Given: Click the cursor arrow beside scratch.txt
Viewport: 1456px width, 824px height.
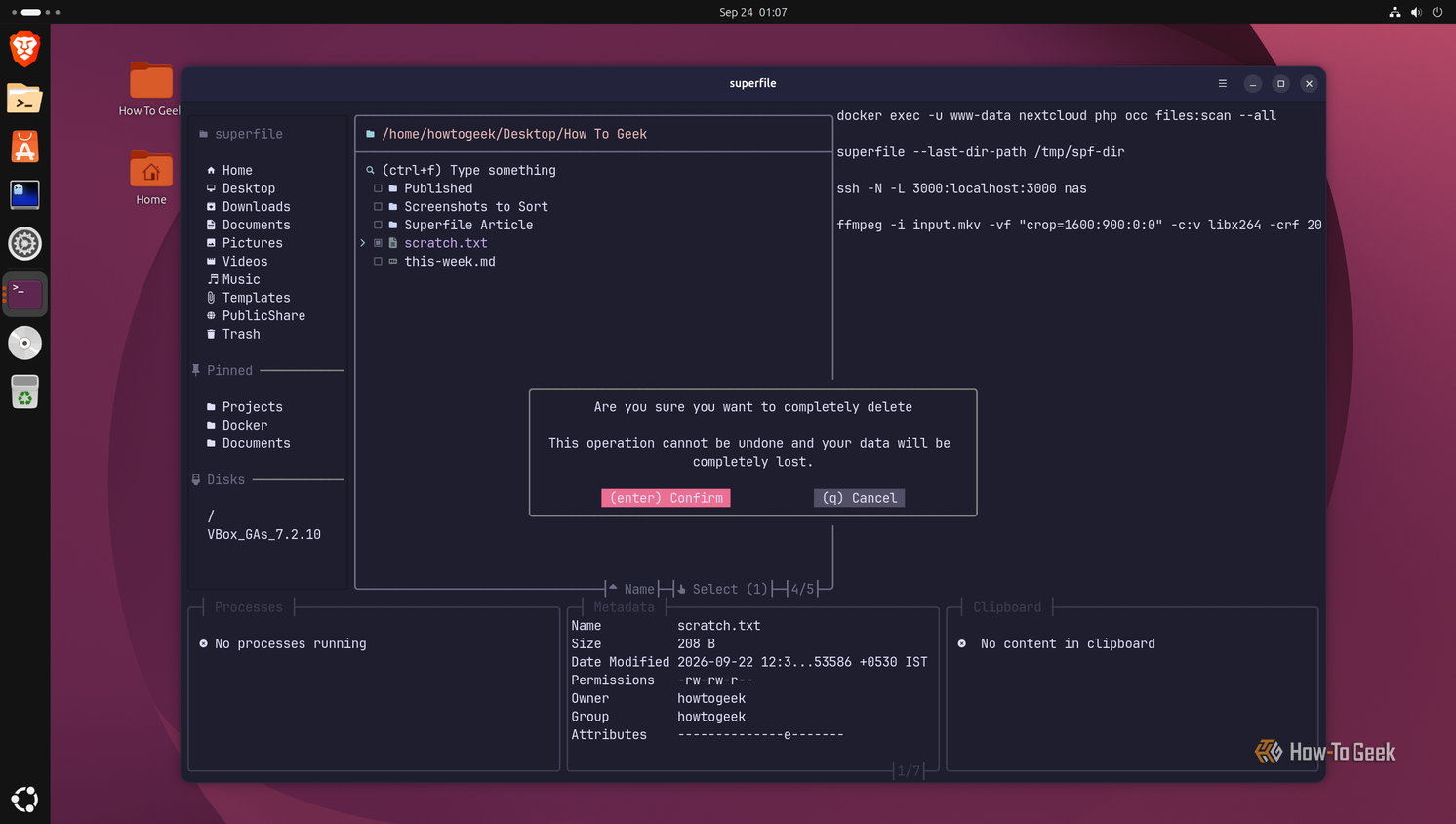Looking at the screenshot, I should coord(363,243).
